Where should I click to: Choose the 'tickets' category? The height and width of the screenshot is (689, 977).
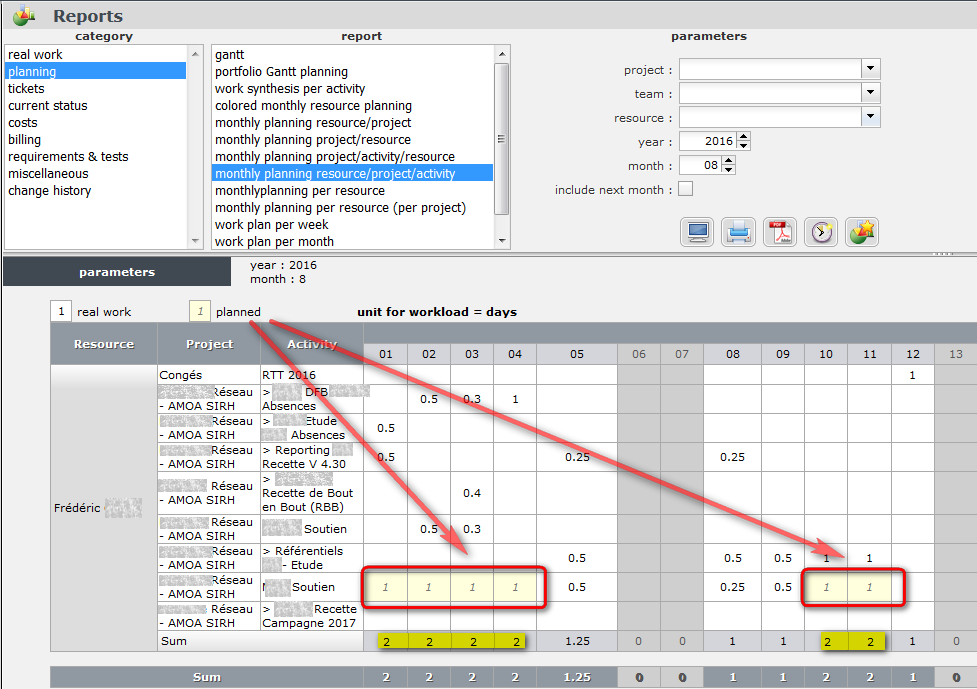coord(27,88)
